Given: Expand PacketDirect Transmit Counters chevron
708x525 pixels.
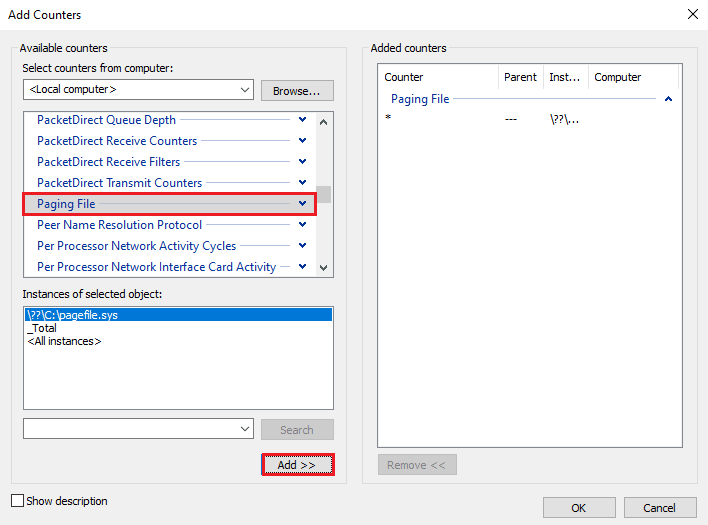Looking at the screenshot, I should pyautogui.click(x=303, y=182).
